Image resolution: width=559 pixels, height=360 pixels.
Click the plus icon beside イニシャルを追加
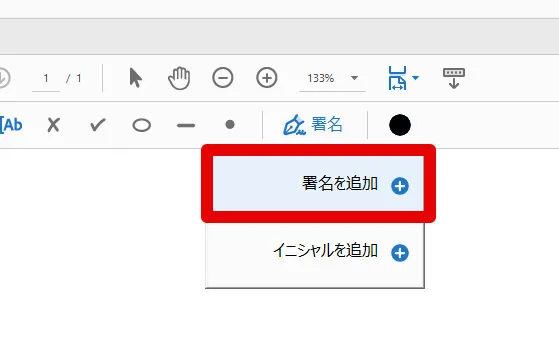[400, 253]
